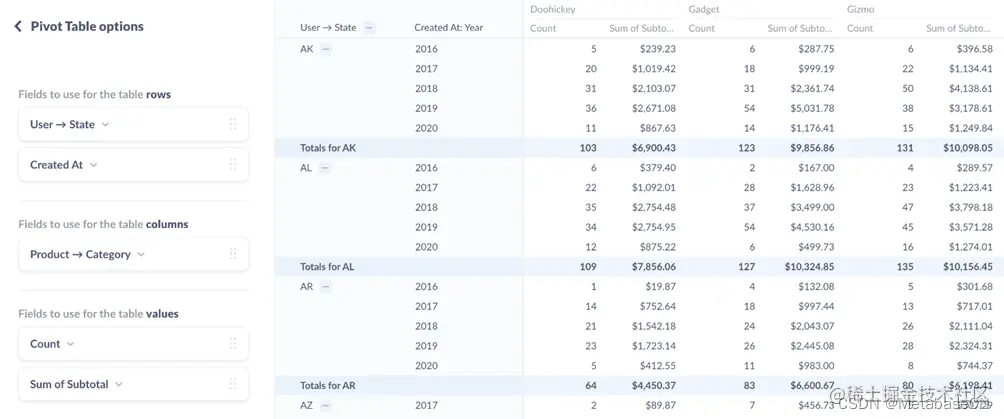1004x419 pixels.
Task: Open the User → State field dropdown
Action: (x=105, y=125)
